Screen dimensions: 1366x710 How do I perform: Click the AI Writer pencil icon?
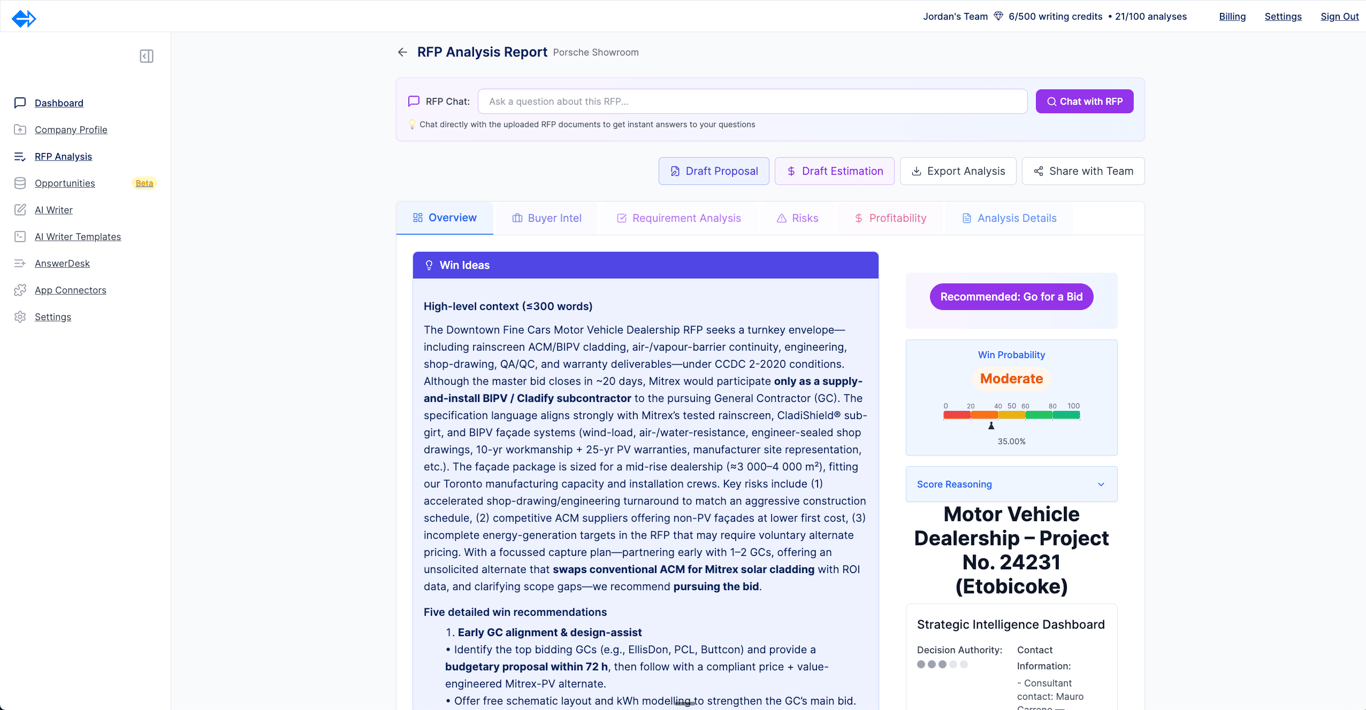click(x=20, y=210)
